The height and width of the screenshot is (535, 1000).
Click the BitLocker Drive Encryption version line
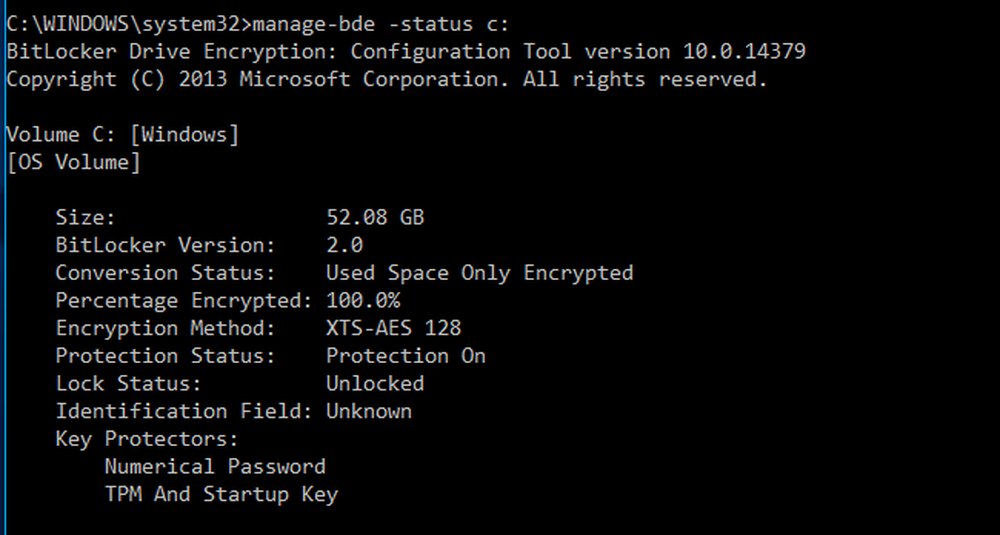(x=406, y=52)
